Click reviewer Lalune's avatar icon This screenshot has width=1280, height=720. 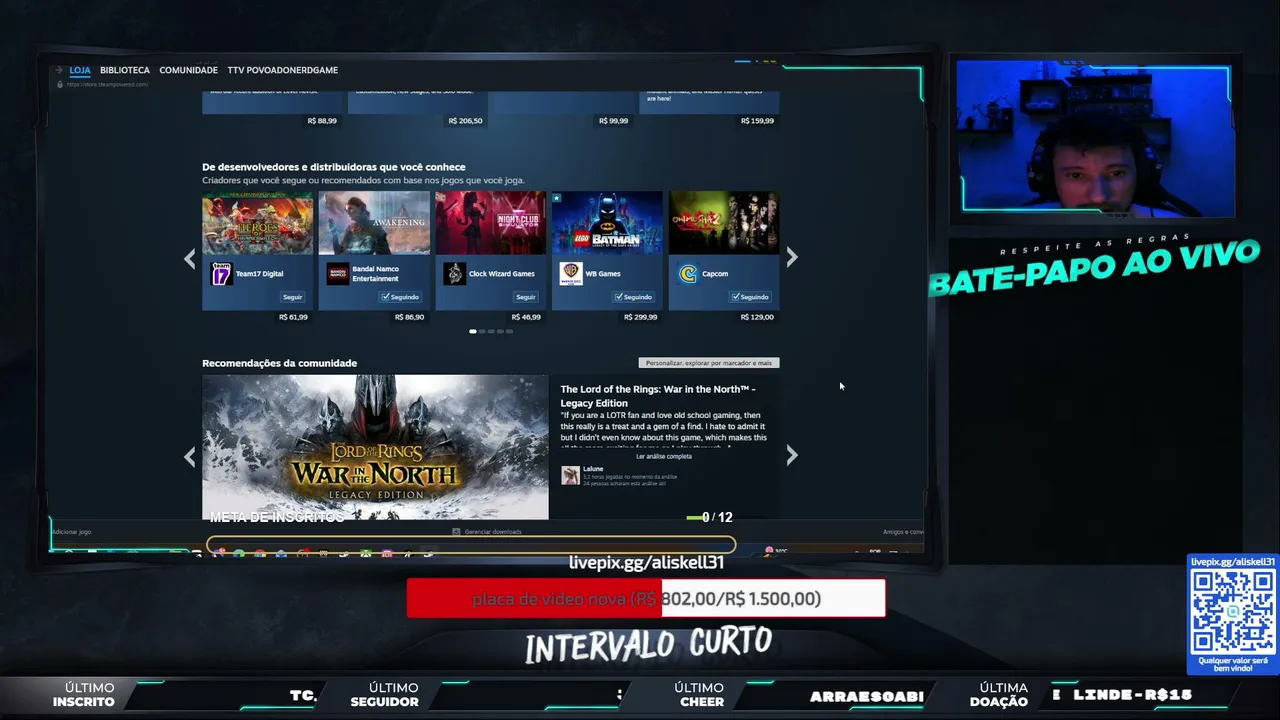[x=570, y=475]
